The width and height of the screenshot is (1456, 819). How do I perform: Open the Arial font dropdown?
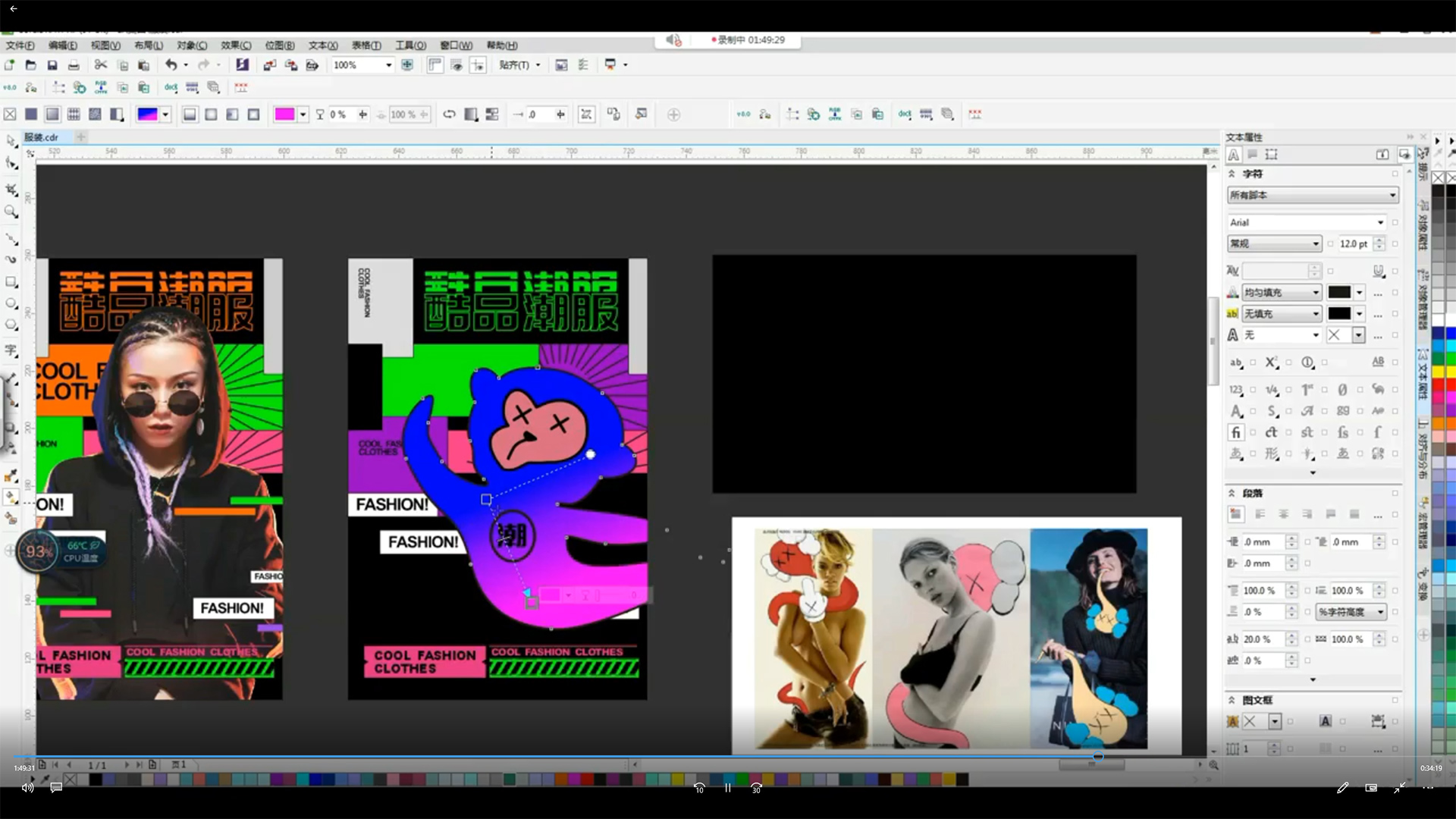(x=1380, y=222)
